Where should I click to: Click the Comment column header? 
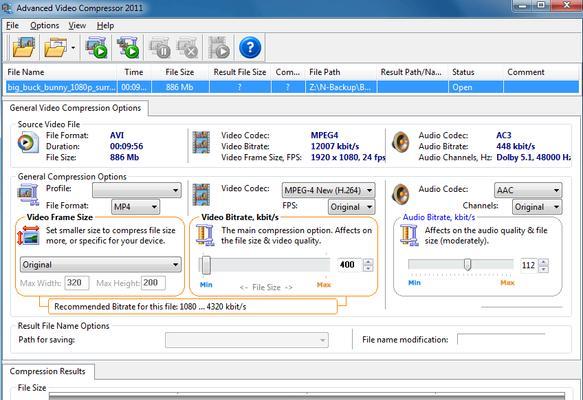pos(541,72)
